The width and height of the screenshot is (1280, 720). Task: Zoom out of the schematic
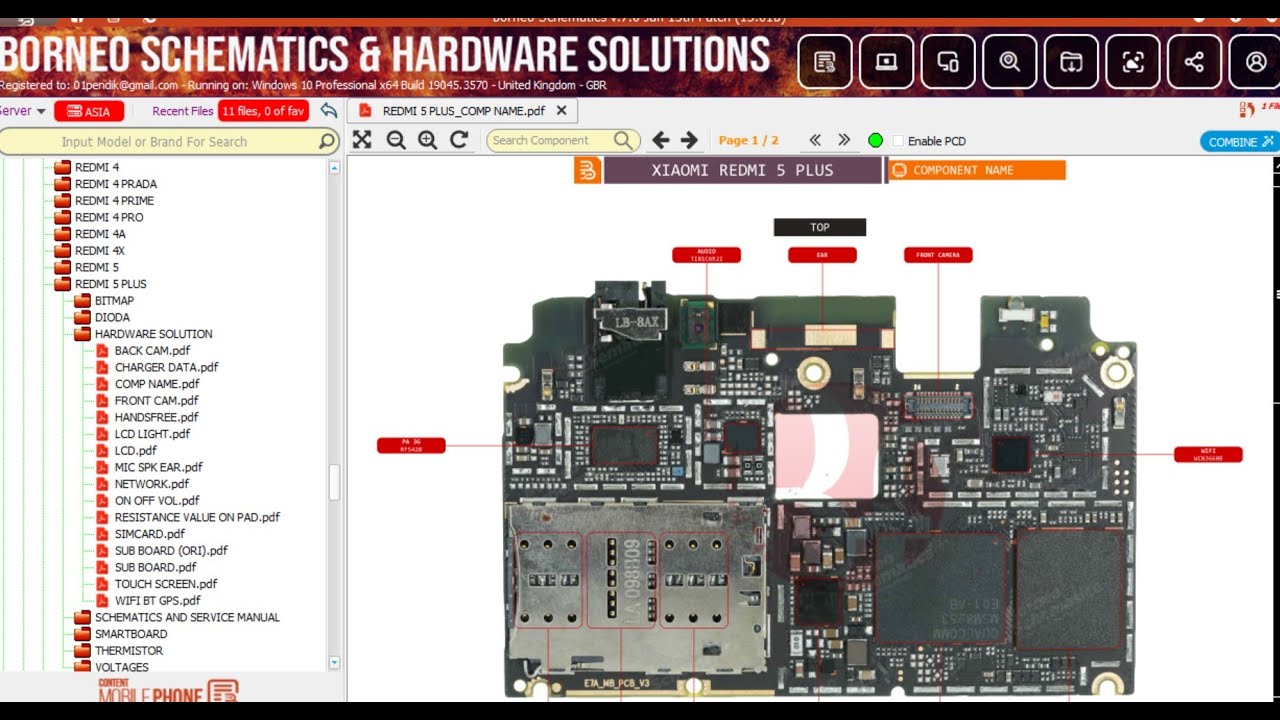[x=396, y=140]
